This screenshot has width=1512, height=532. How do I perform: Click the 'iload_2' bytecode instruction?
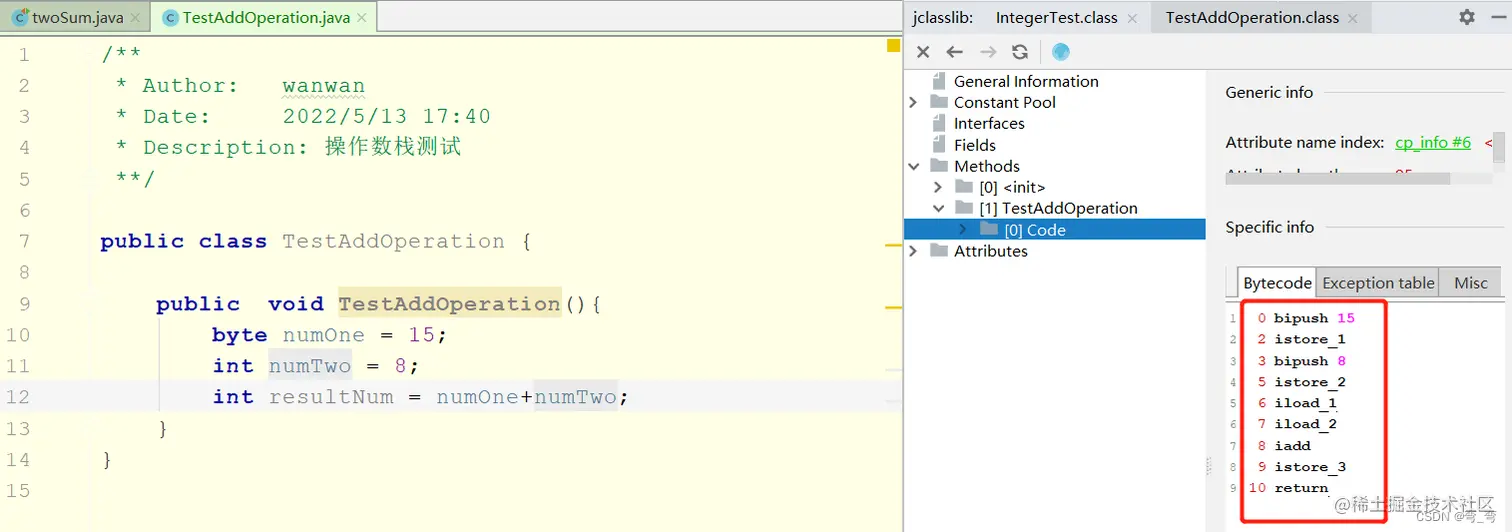click(x=1305, y=424)
